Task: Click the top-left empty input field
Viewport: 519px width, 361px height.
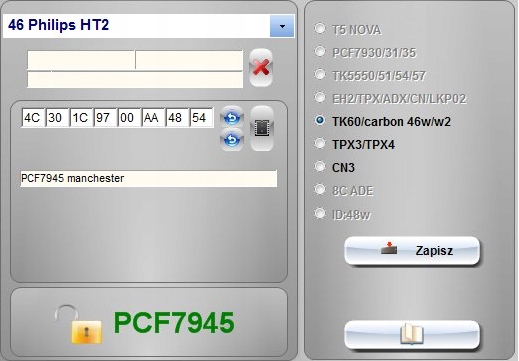Action: coord(81,60)
